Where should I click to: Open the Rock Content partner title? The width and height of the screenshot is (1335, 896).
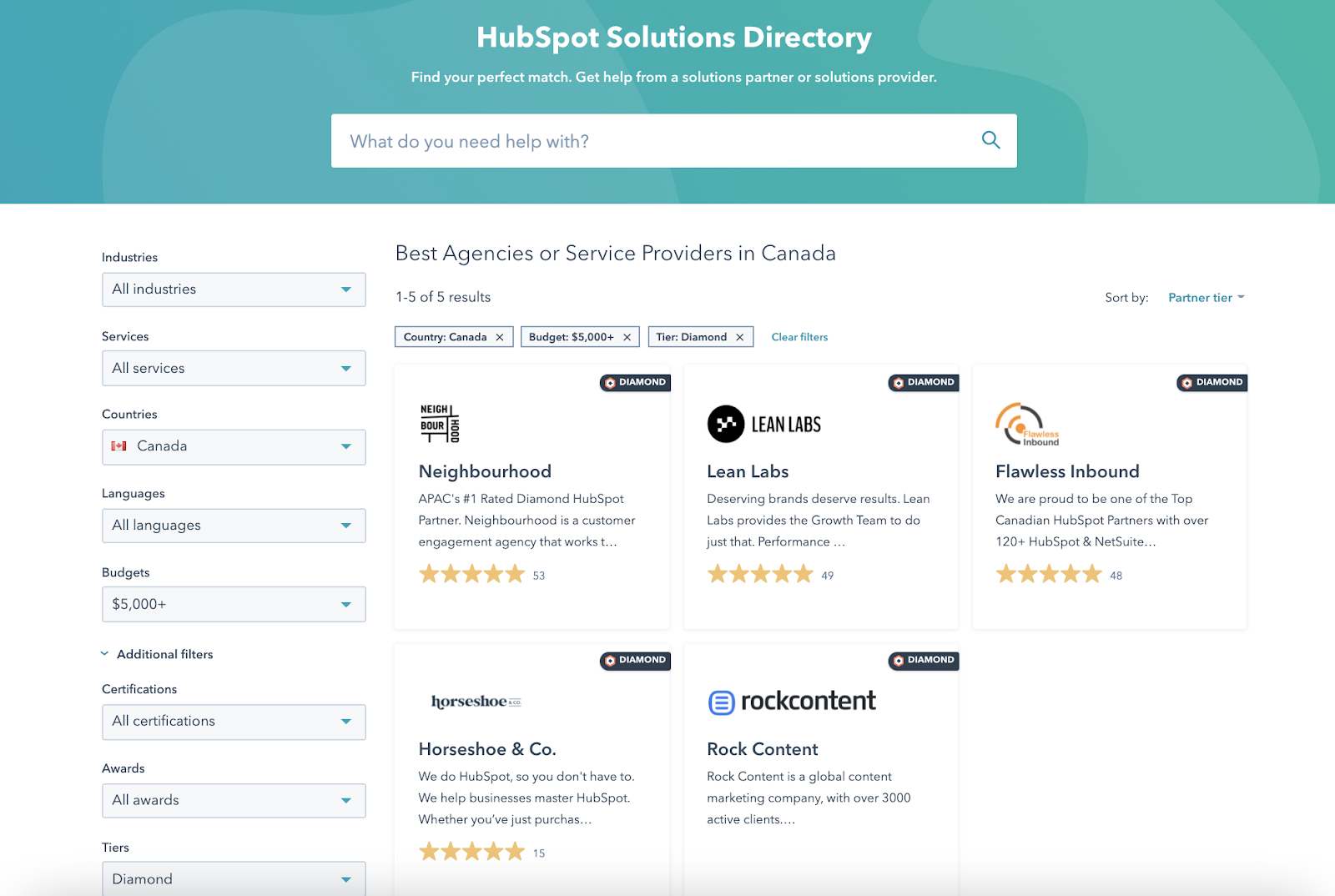point(763,749)
